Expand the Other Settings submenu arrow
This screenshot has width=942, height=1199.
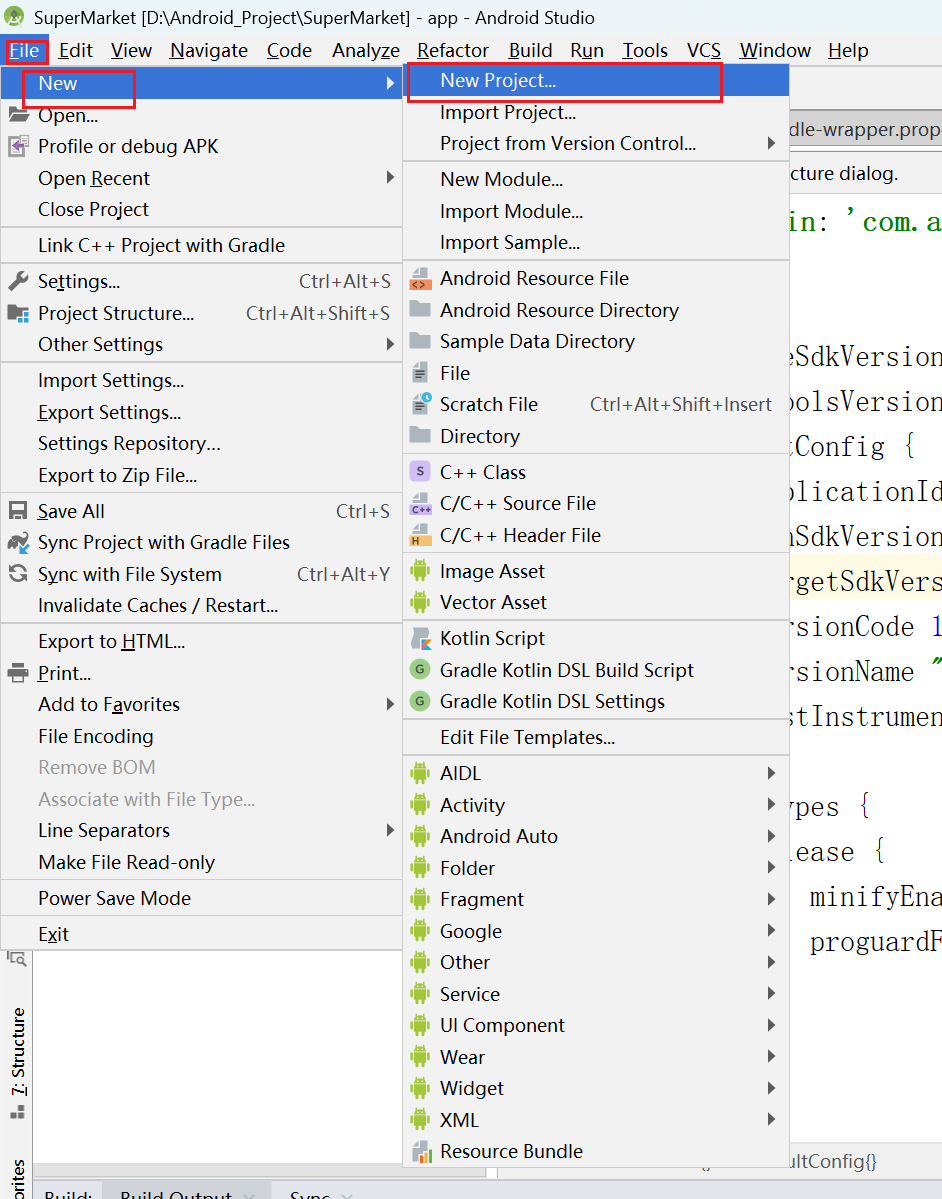pos(390,344)
